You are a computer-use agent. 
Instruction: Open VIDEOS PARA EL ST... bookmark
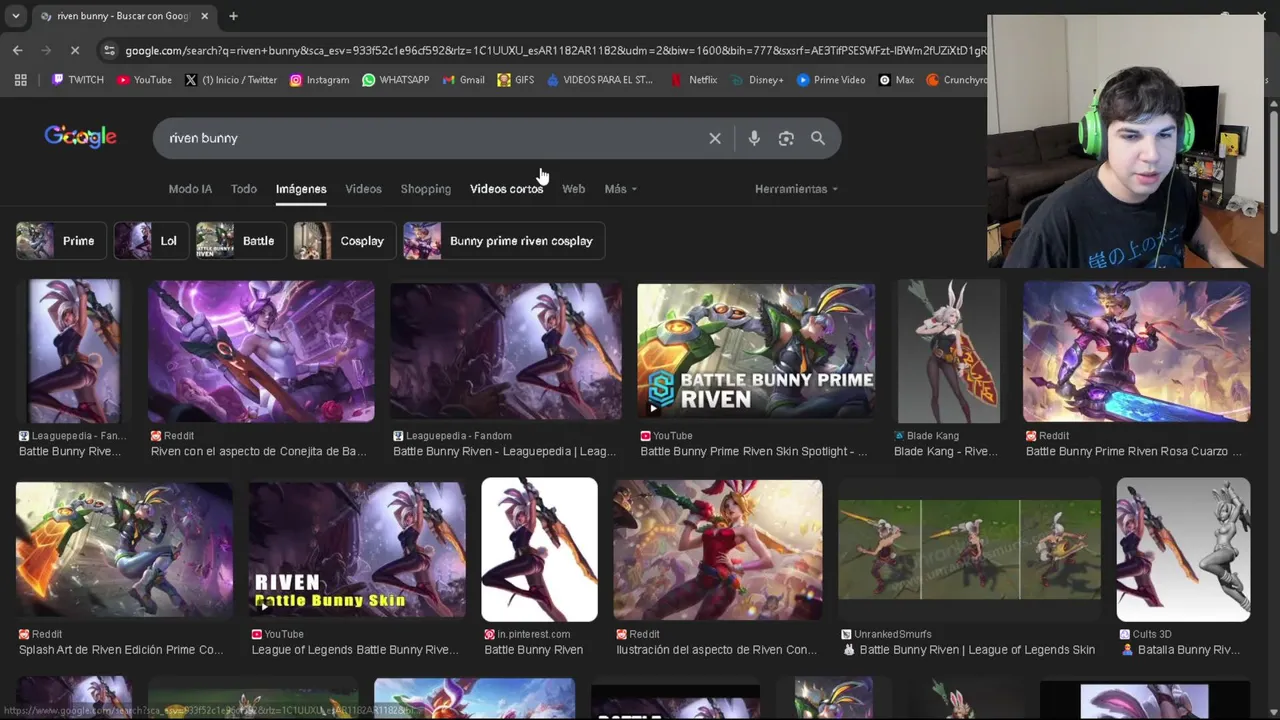[x=600, y=80]
